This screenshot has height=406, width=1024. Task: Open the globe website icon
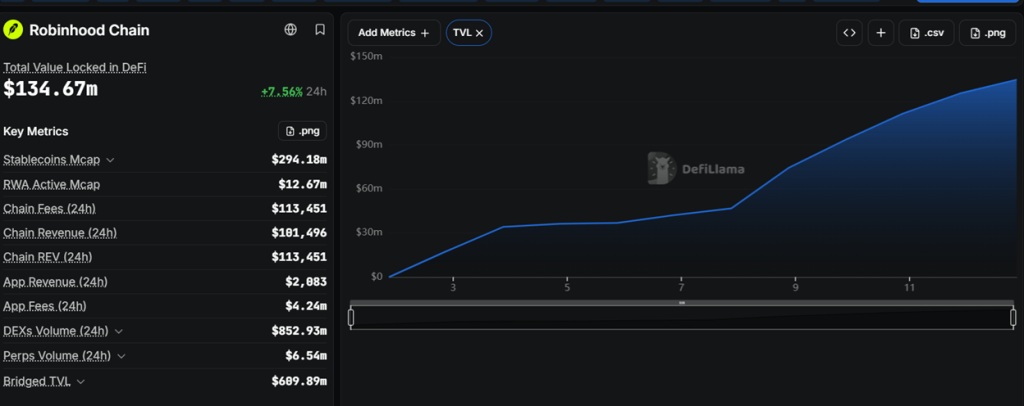click(291, 29)
